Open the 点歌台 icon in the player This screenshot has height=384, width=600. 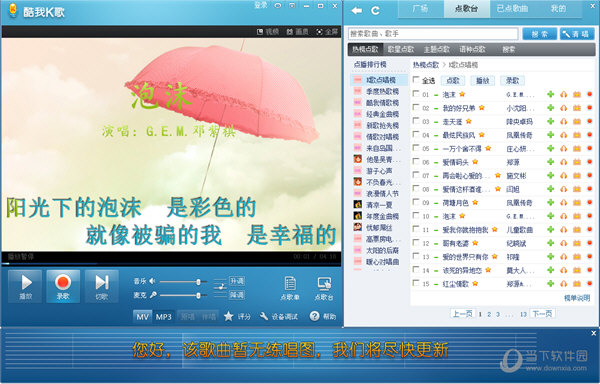[x=324, y=288]
